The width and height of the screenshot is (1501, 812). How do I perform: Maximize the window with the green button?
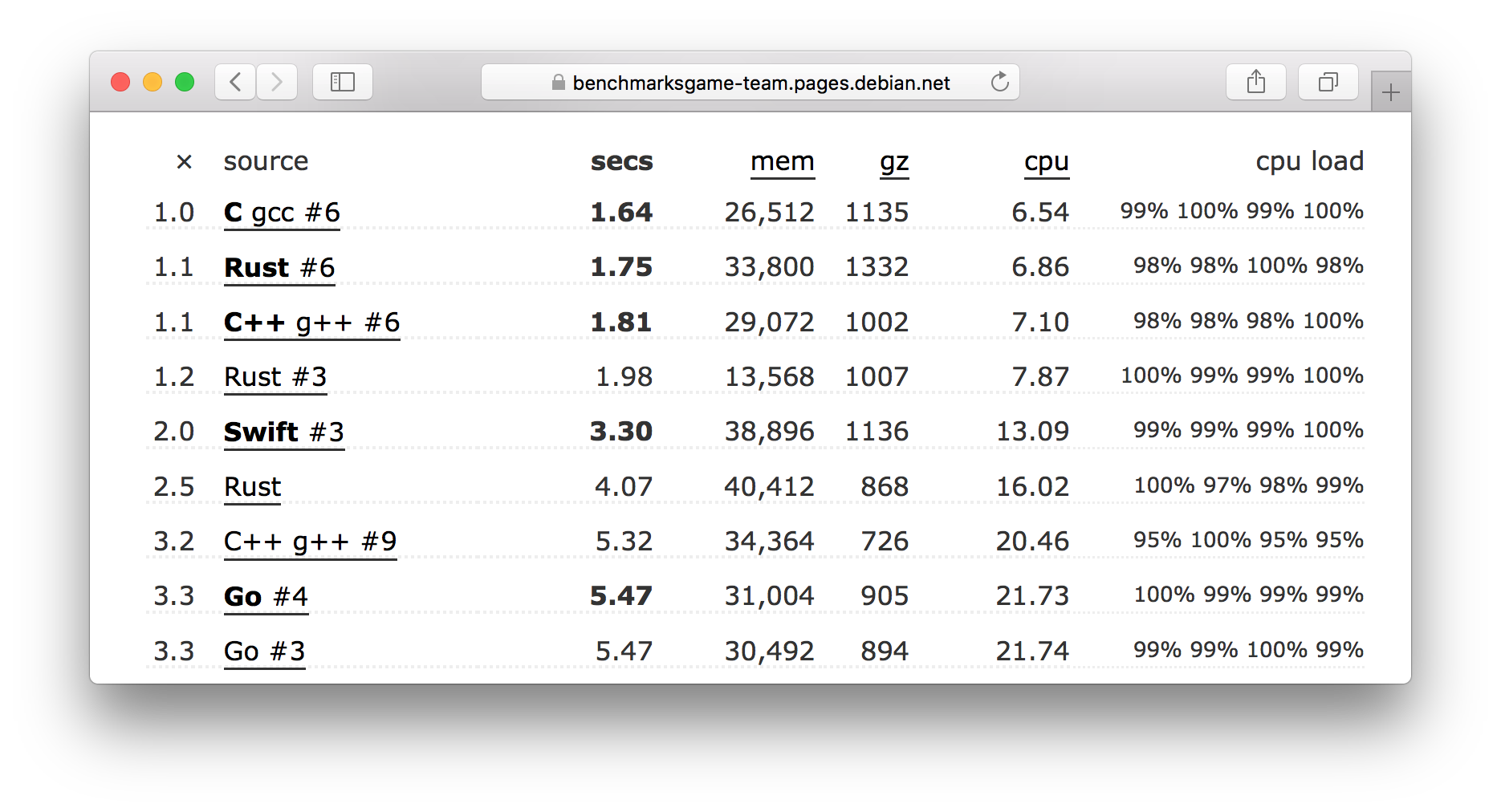(x=185, y=82)
